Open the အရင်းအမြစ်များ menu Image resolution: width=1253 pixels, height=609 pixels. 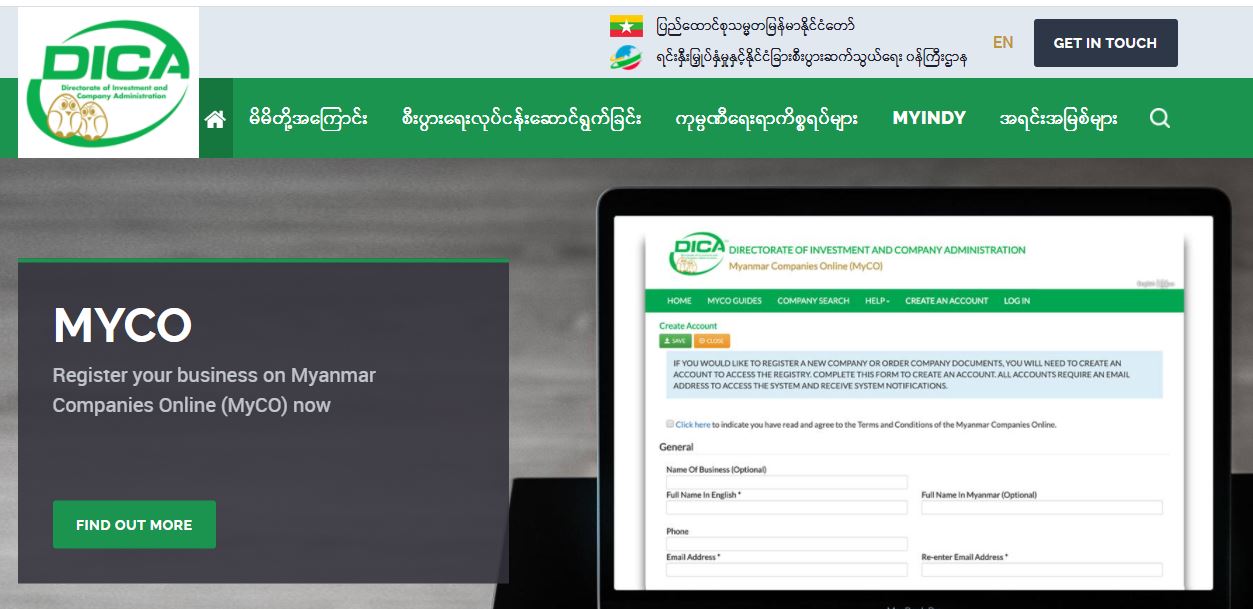click(1058, 118)
